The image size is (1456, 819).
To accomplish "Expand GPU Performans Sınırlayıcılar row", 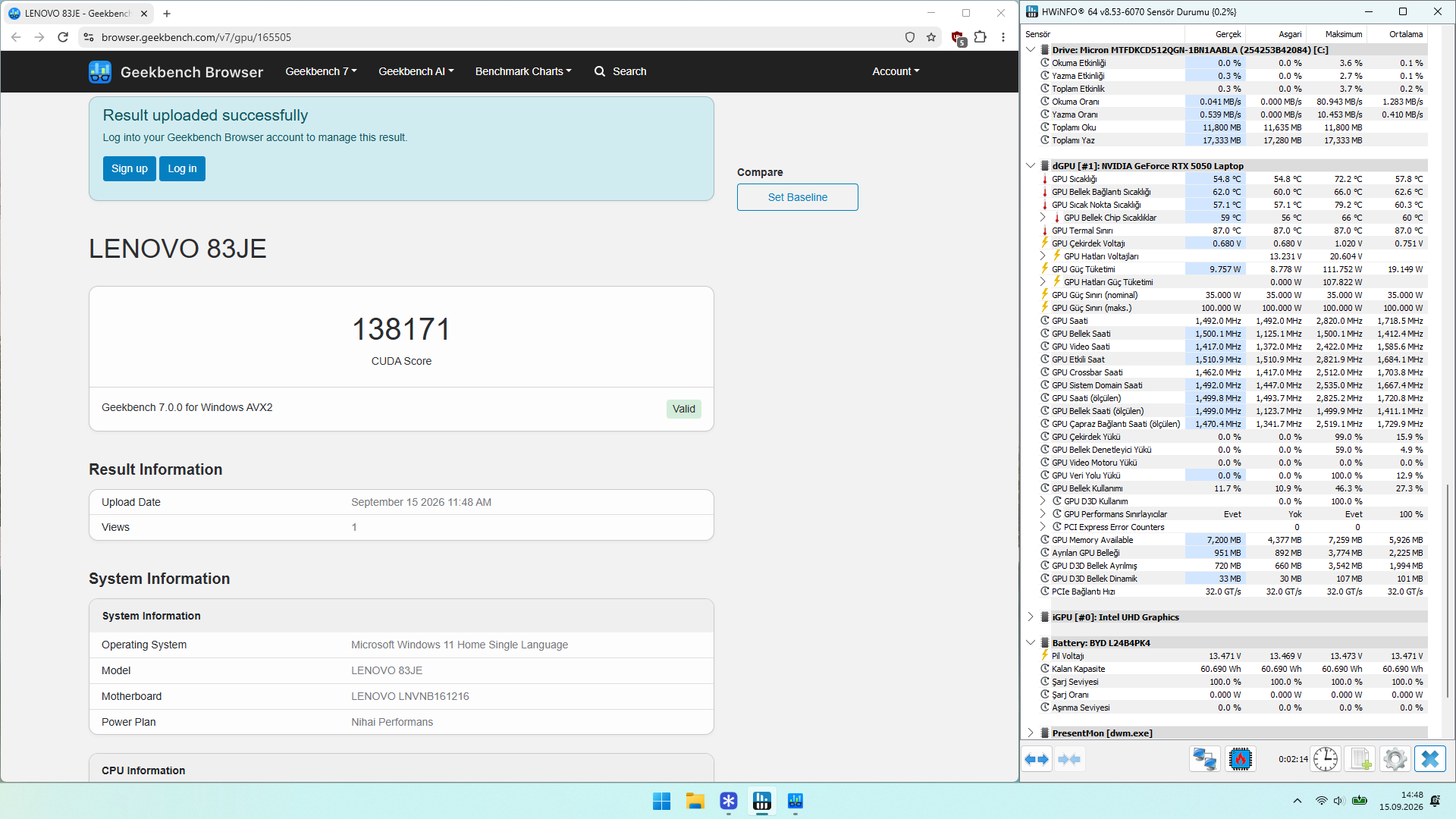I will pyautogui.click(x=1043, y=514).
